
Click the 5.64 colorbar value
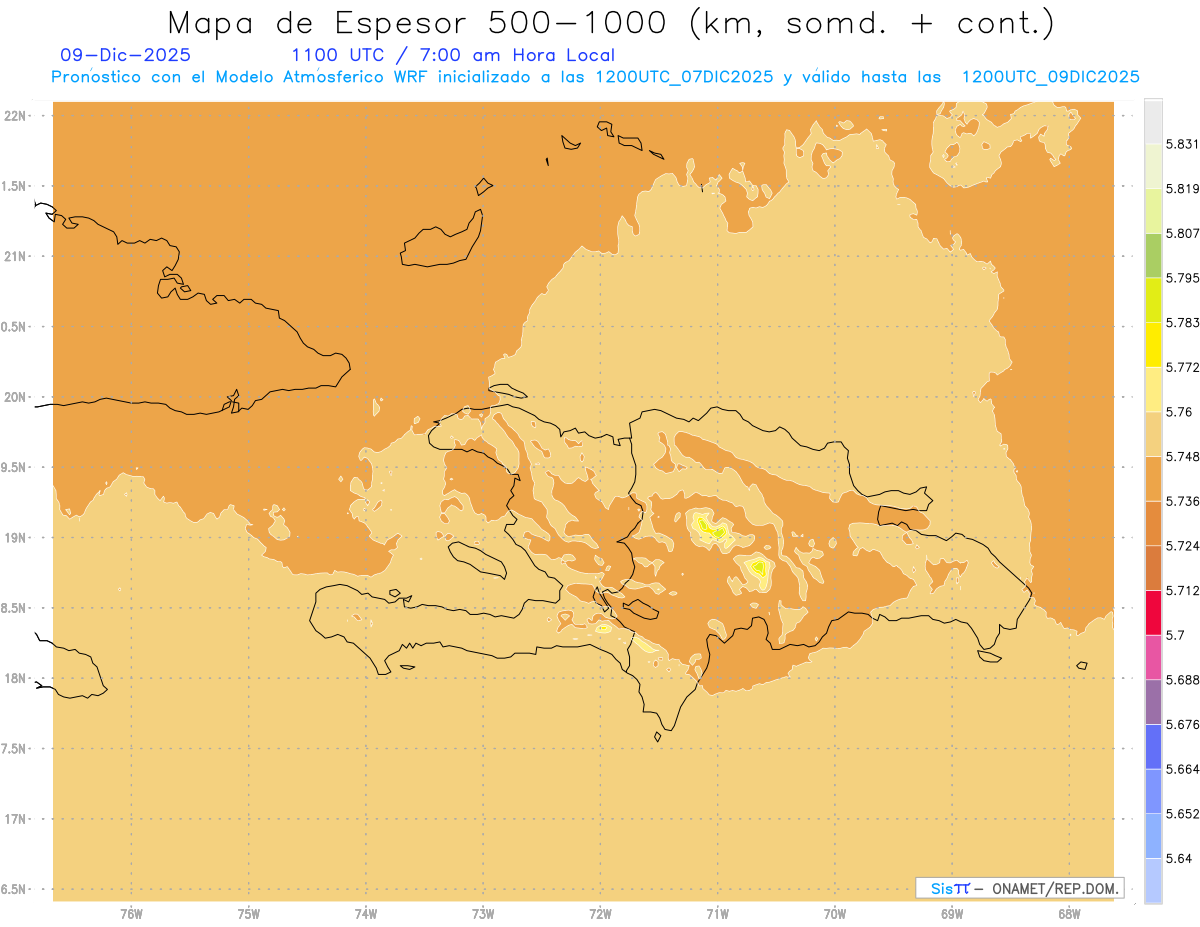[x=1179, y=858]
